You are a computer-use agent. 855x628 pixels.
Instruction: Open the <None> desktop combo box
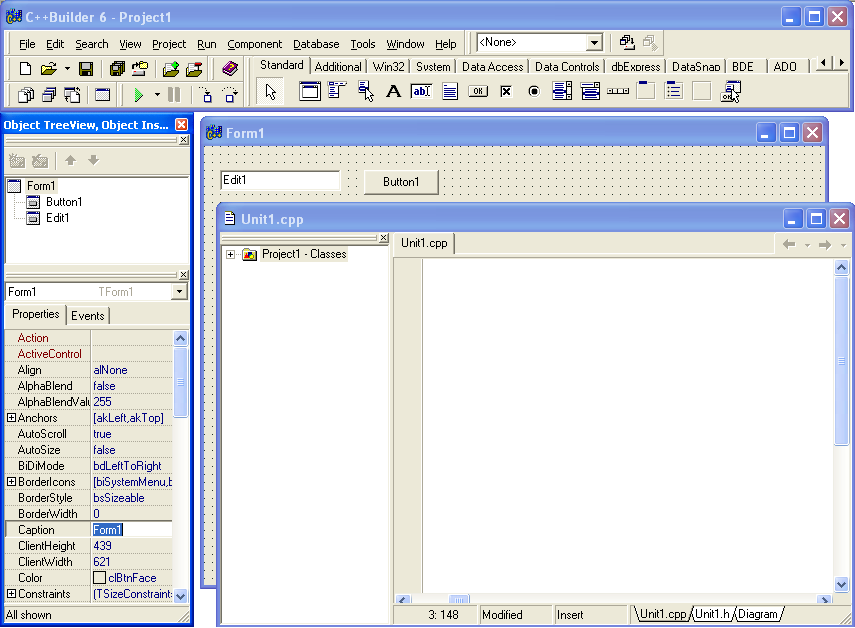pyautogui.click(x=594, y=42)
